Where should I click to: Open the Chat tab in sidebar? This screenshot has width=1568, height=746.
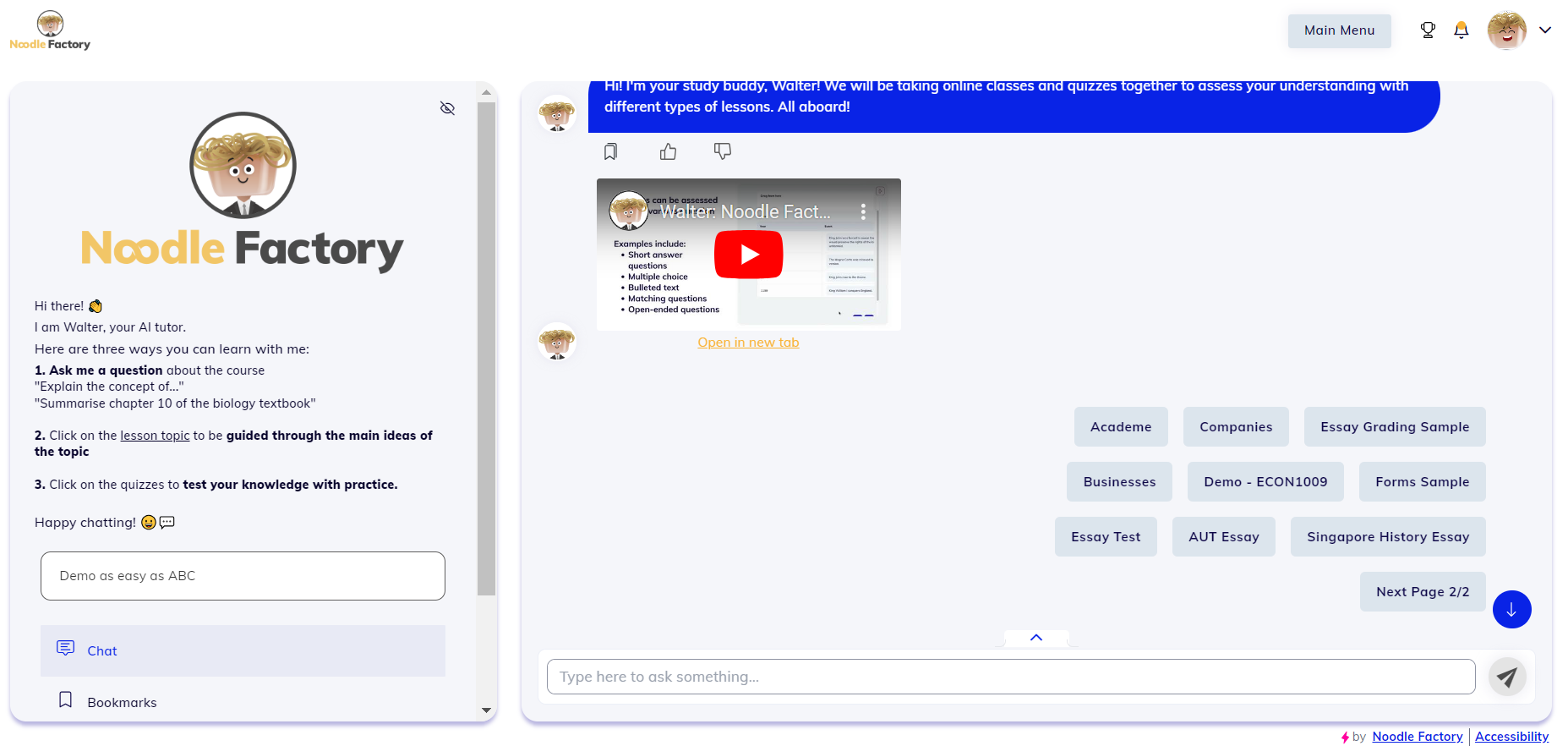[243, 650]
